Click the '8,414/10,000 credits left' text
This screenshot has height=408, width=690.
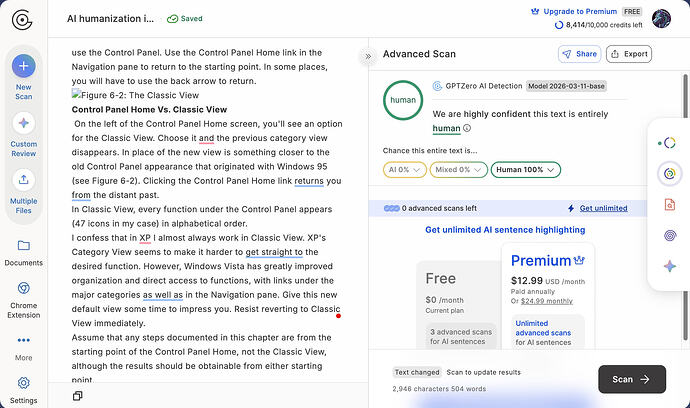point(604,25)
